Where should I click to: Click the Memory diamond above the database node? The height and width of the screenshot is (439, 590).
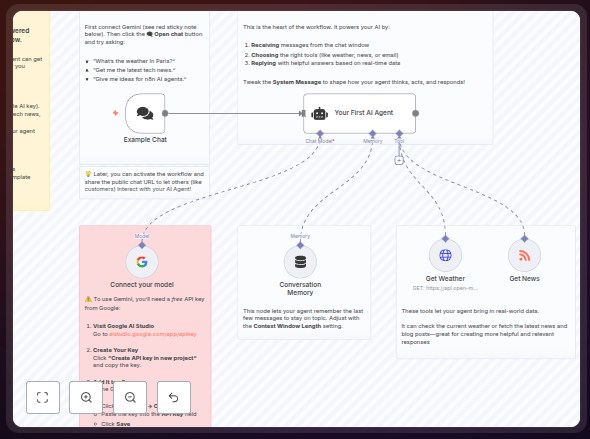point(300,245)
